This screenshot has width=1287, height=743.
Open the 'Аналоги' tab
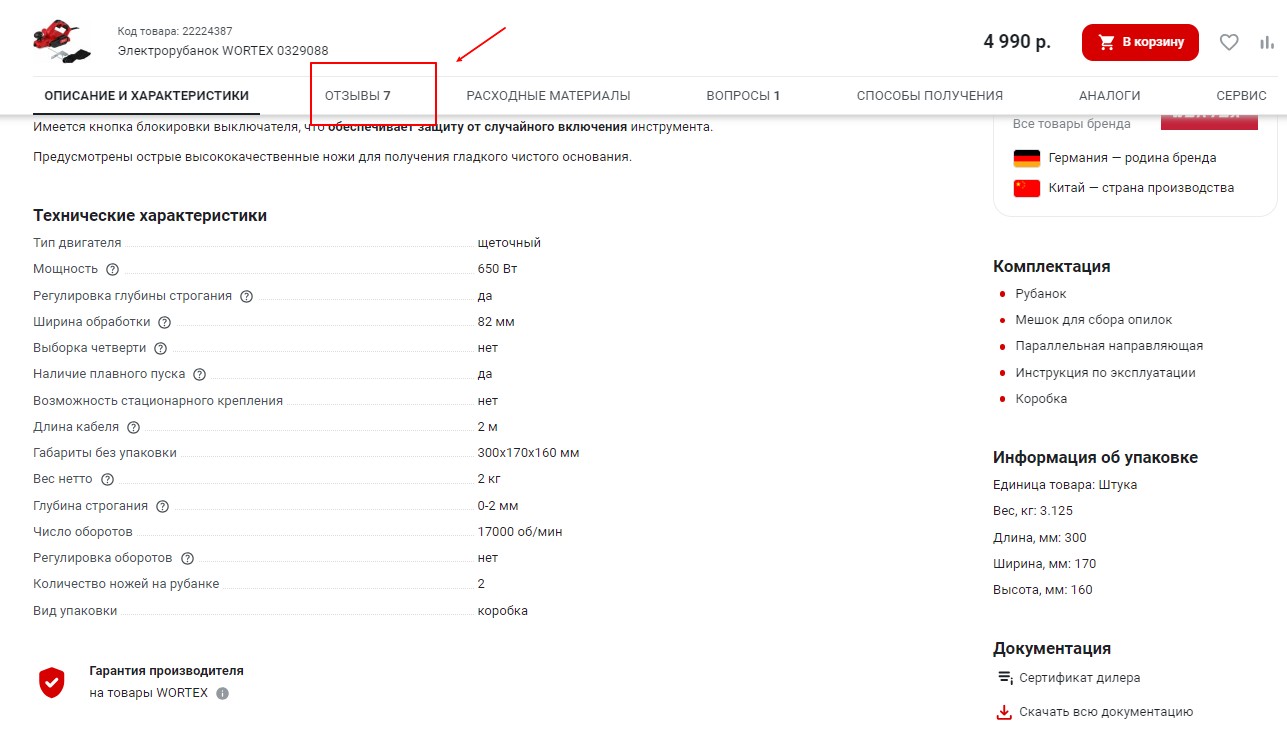tap(1109, 96)
